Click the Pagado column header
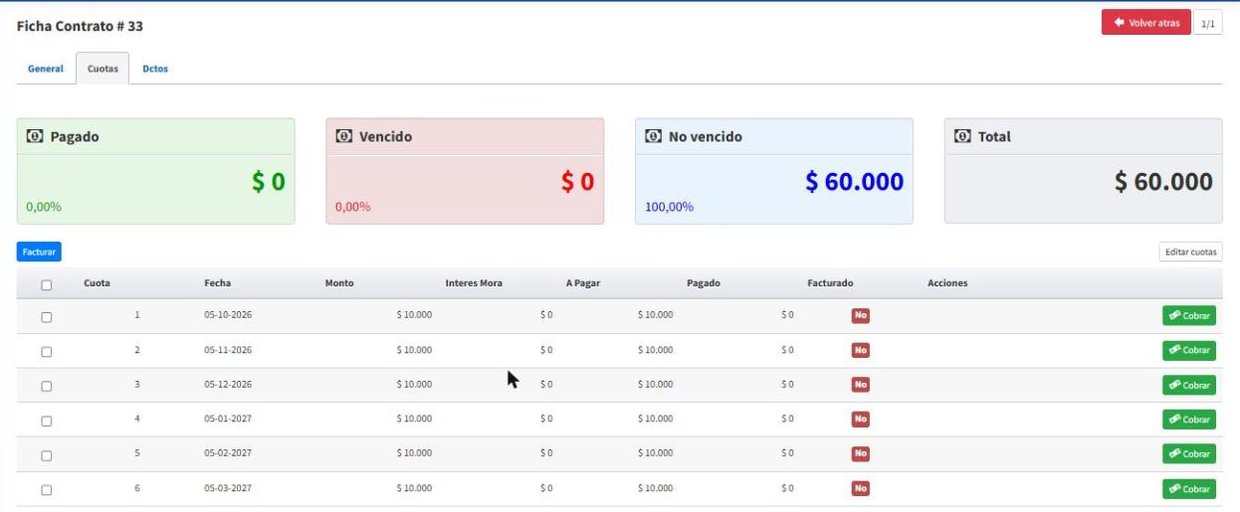Image resolution: width=1240 pixels, height=512 pixels. coord(703,284)
